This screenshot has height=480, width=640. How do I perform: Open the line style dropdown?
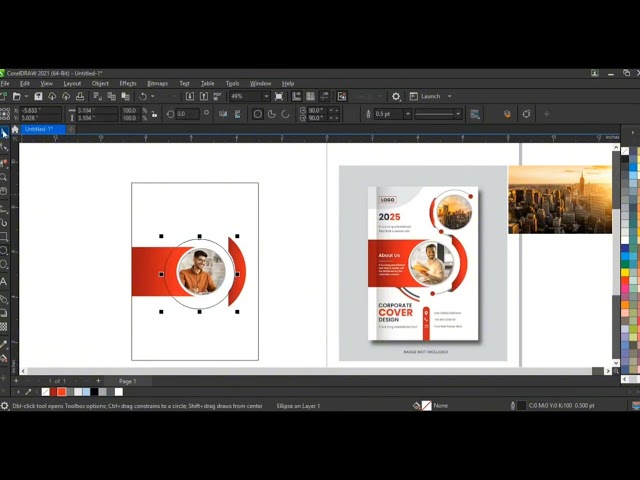click(458, 114)
